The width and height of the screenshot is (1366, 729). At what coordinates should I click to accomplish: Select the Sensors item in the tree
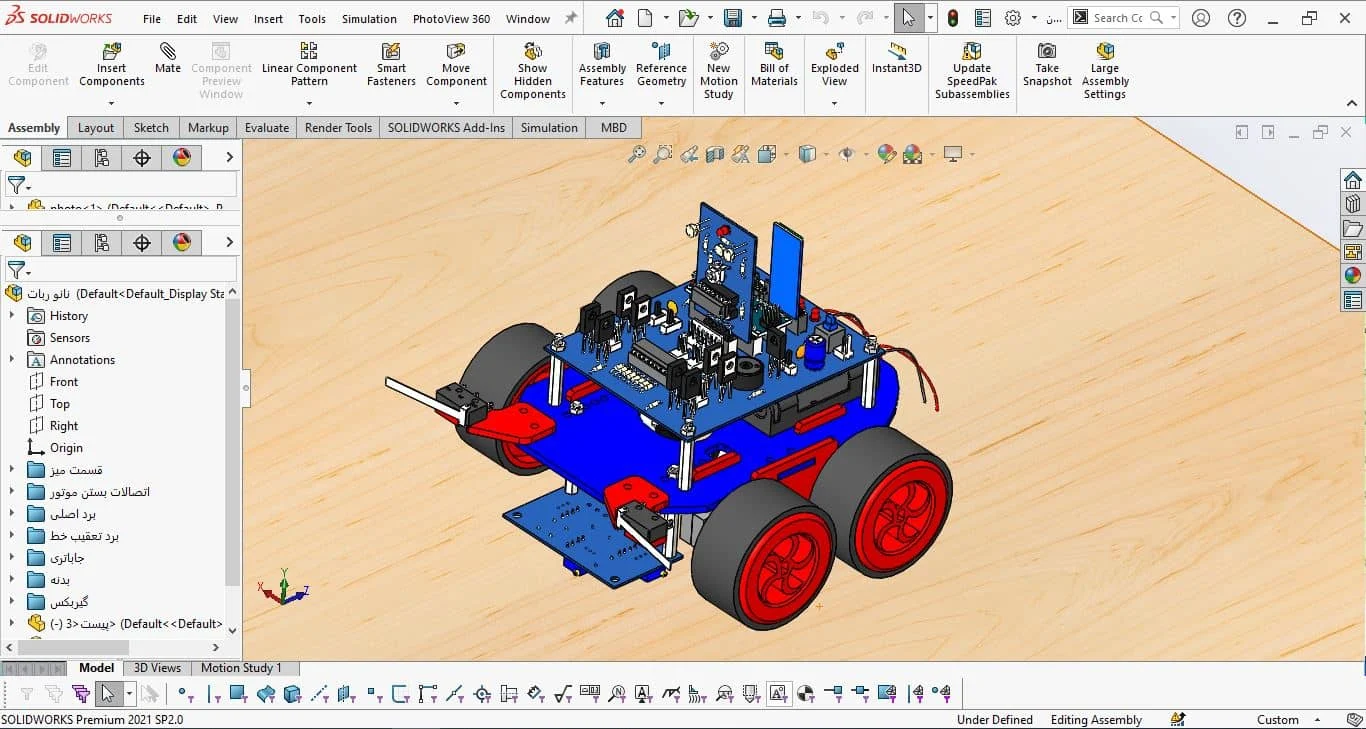coord(70,338)
